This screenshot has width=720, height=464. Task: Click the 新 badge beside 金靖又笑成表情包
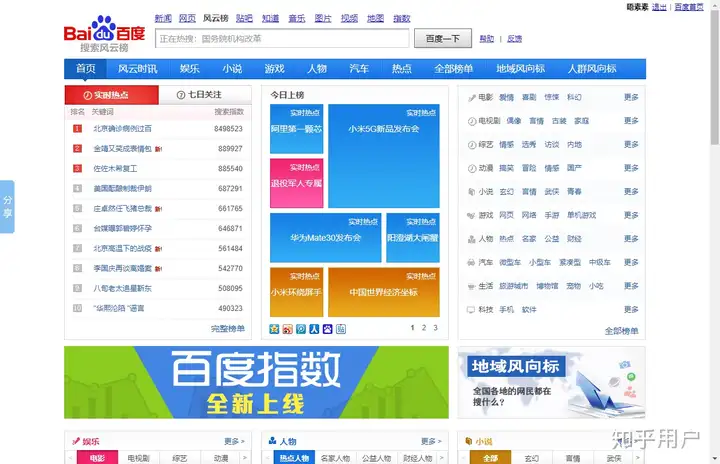coord(158,149)
